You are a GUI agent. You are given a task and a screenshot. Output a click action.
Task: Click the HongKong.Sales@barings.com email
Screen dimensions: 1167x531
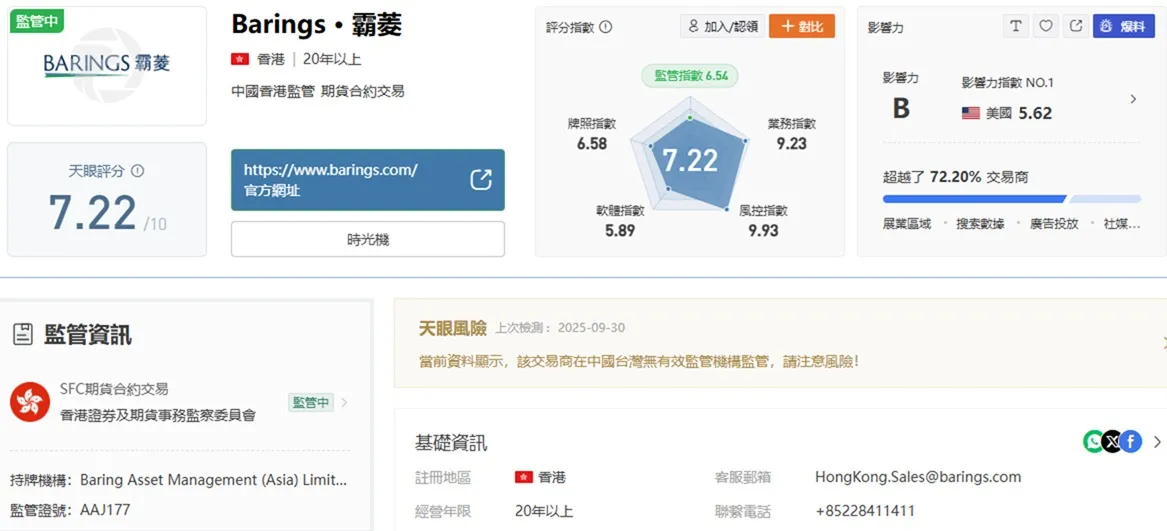pyautogui.click(x=918, y=477)
